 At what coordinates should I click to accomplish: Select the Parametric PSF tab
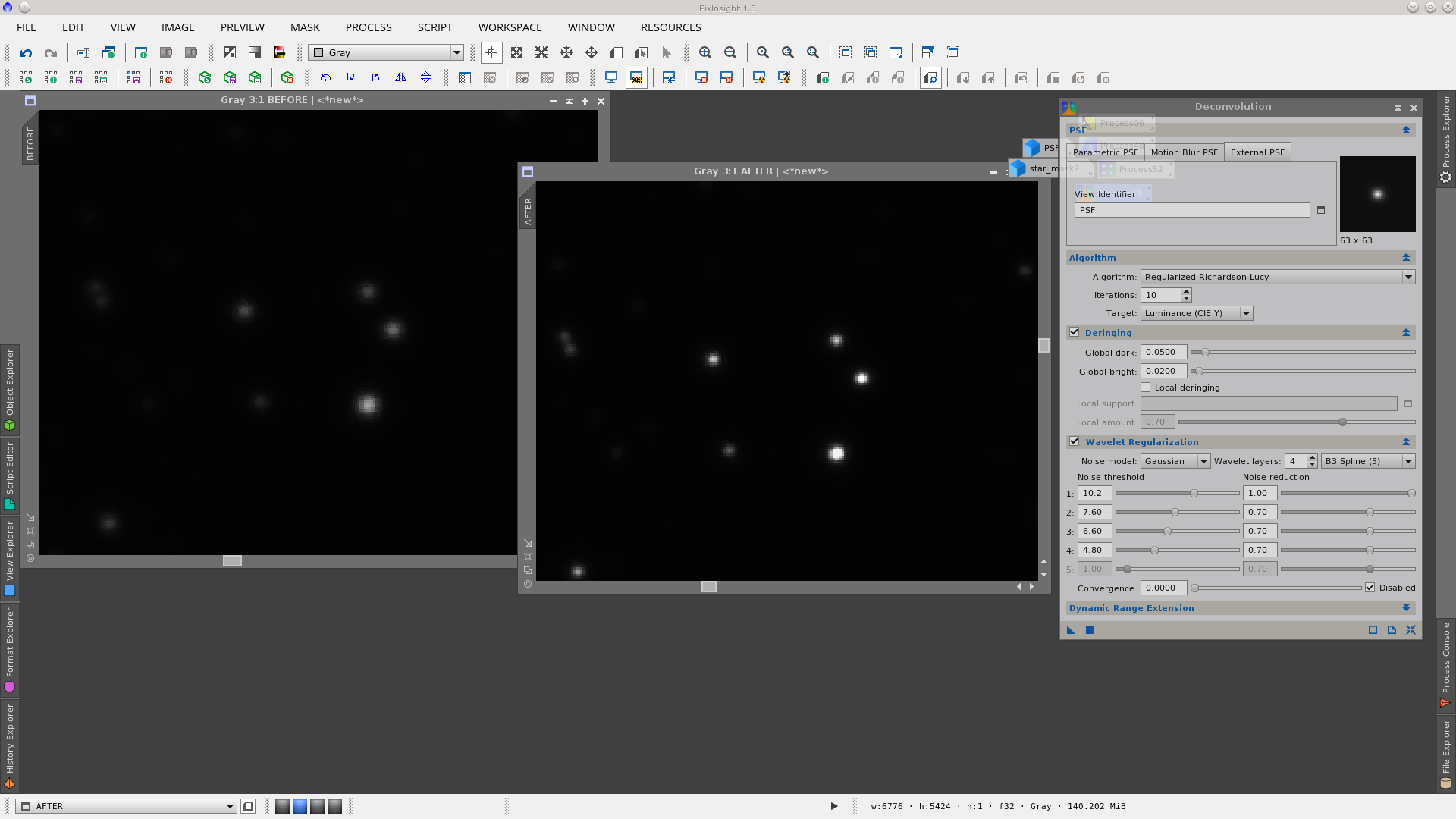pyautogui.click(x=1105, y=152)
